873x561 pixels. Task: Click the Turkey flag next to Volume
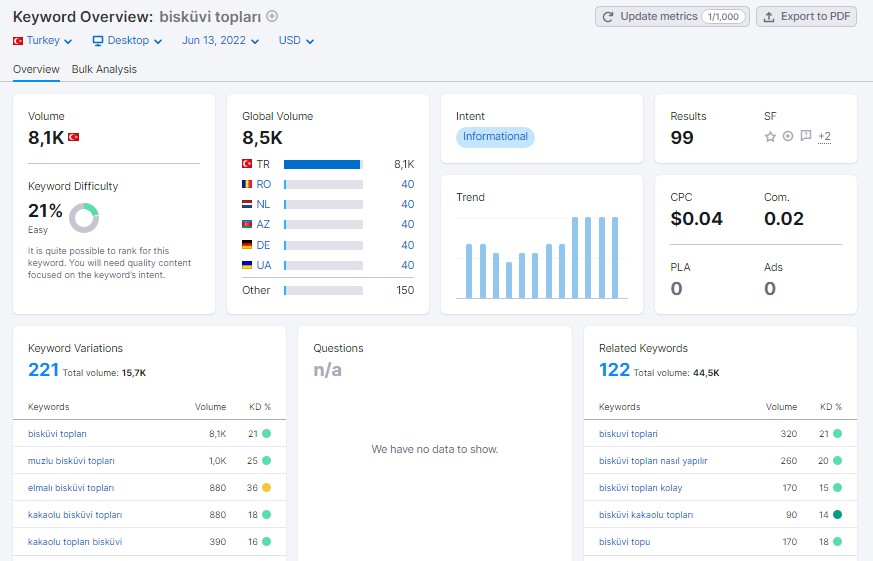(73, 137)
